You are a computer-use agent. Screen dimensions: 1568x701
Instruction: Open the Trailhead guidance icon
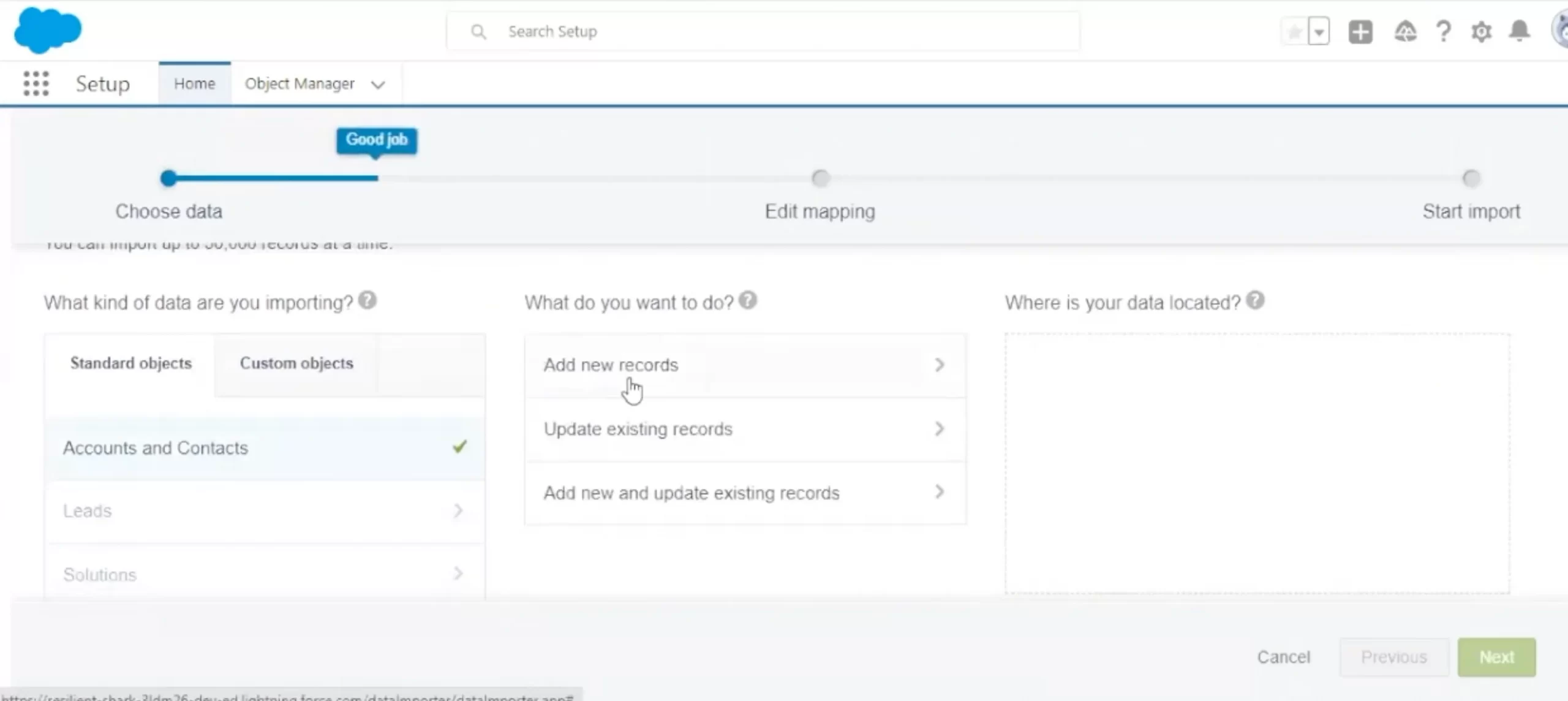(1405, 32)
